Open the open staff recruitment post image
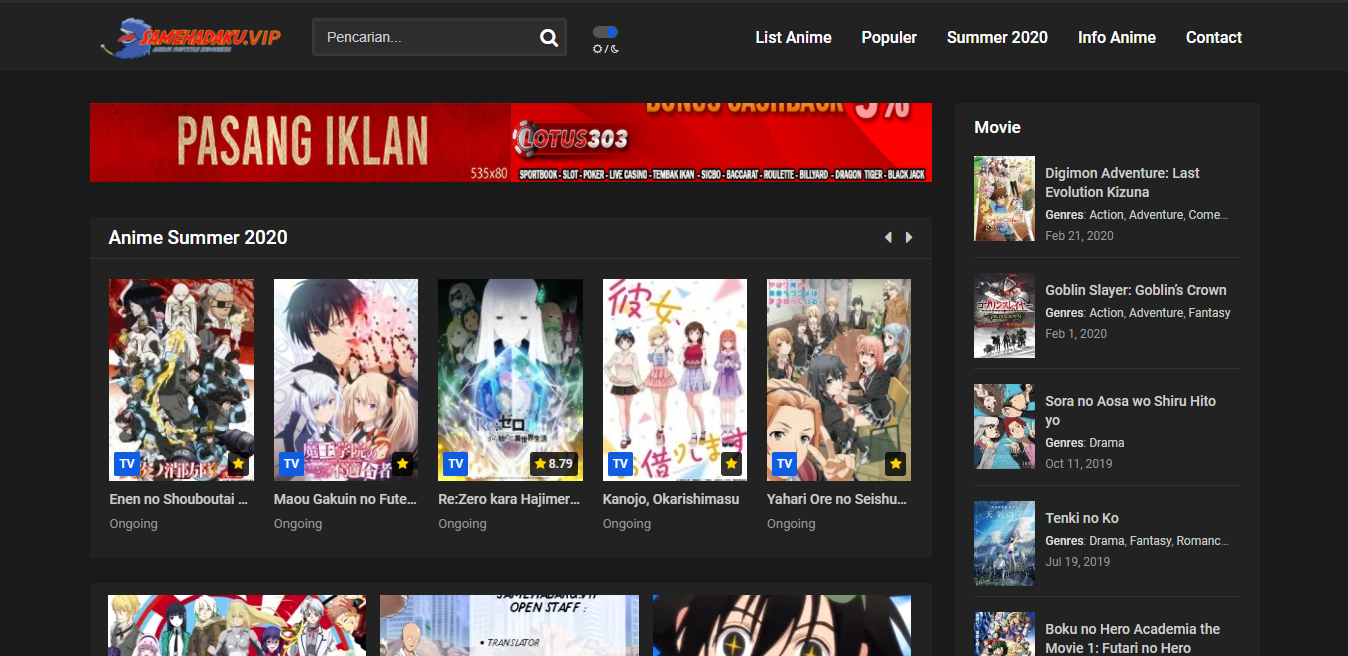Viewport: 1348px width, 656px height. tap(509, 625)
